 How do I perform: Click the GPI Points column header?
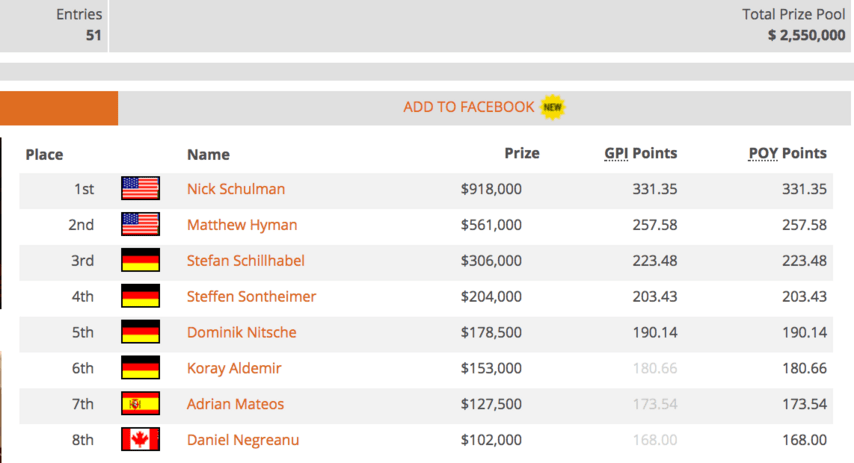640,154
